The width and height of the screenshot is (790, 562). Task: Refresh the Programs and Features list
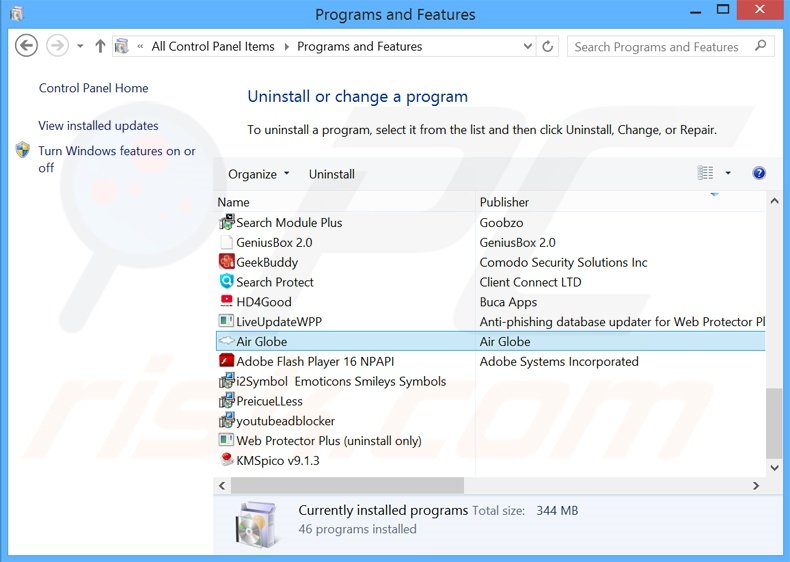tap(548, 46)
